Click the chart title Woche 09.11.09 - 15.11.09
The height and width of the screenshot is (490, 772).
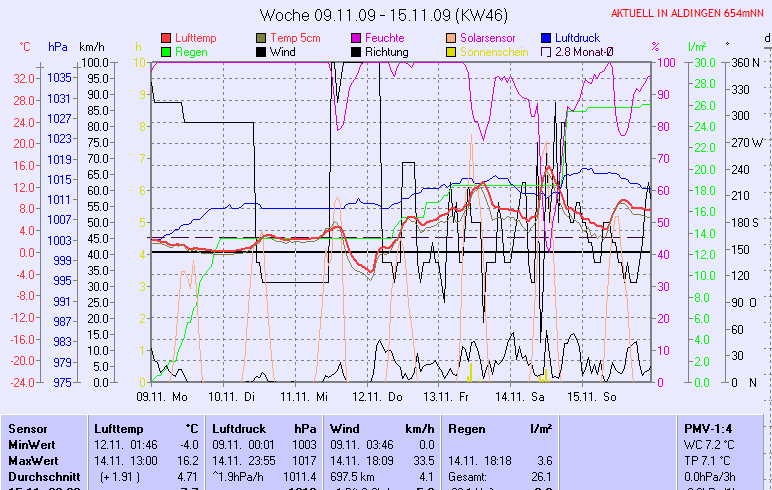point(369,15)
